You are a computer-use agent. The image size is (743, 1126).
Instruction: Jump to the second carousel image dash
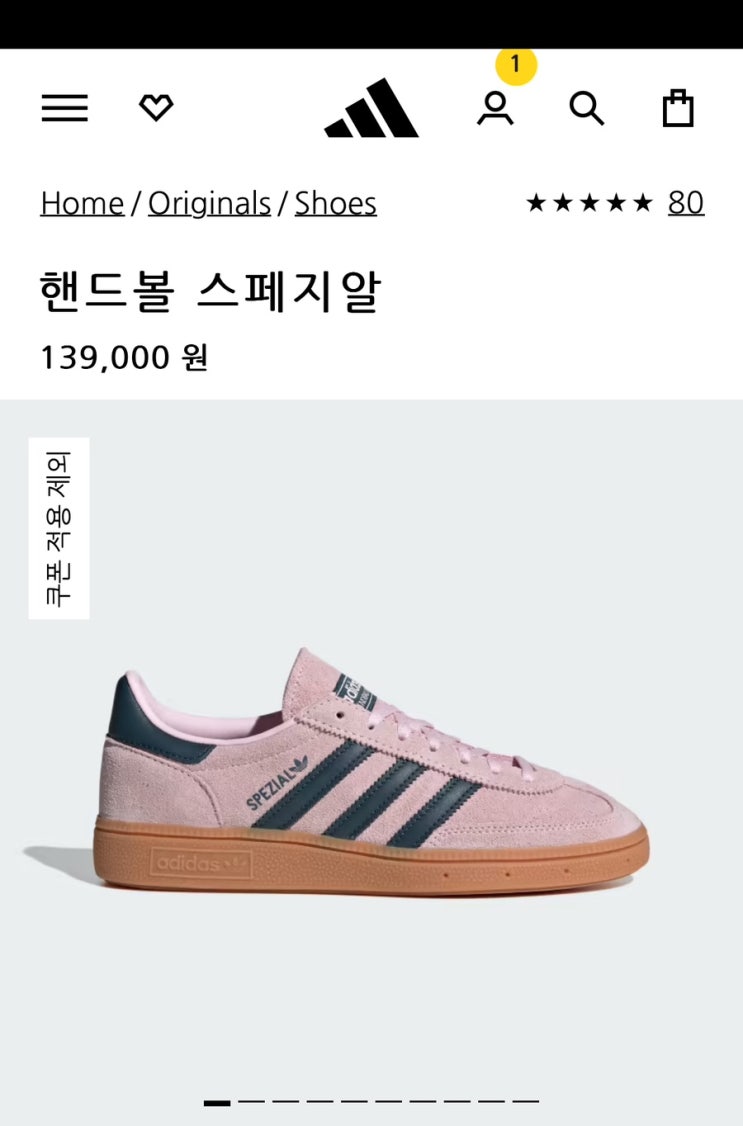coord(251,1102)
